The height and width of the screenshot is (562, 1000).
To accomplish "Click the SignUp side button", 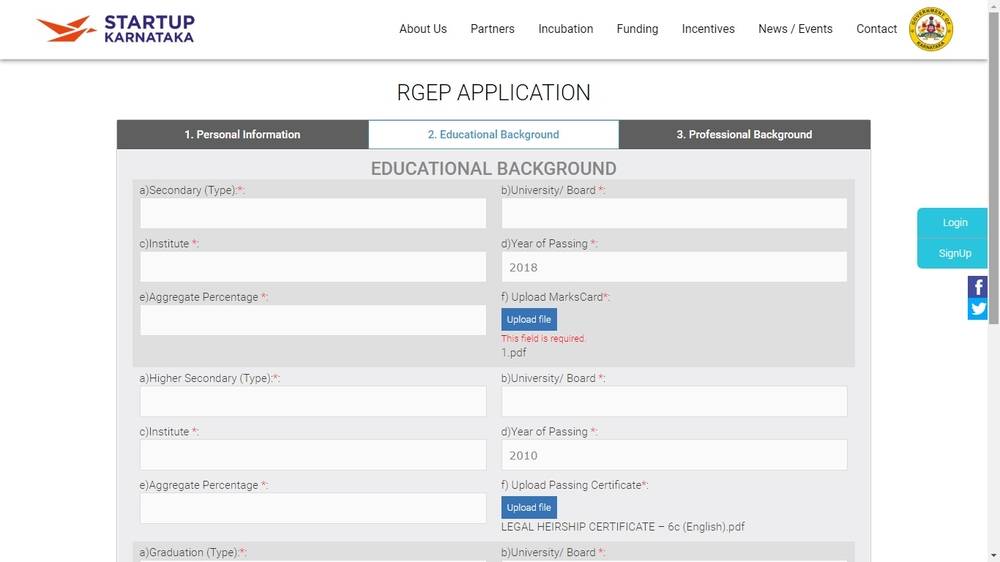I will 955,253.
